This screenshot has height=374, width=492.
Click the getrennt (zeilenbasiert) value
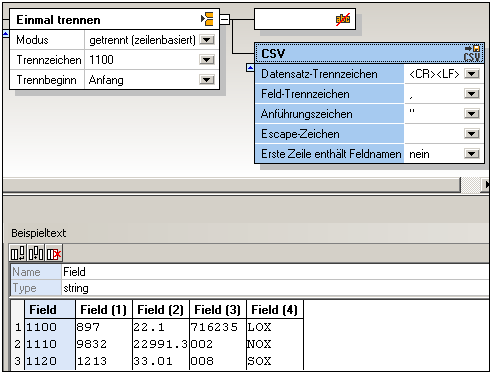tap(142, 40)
